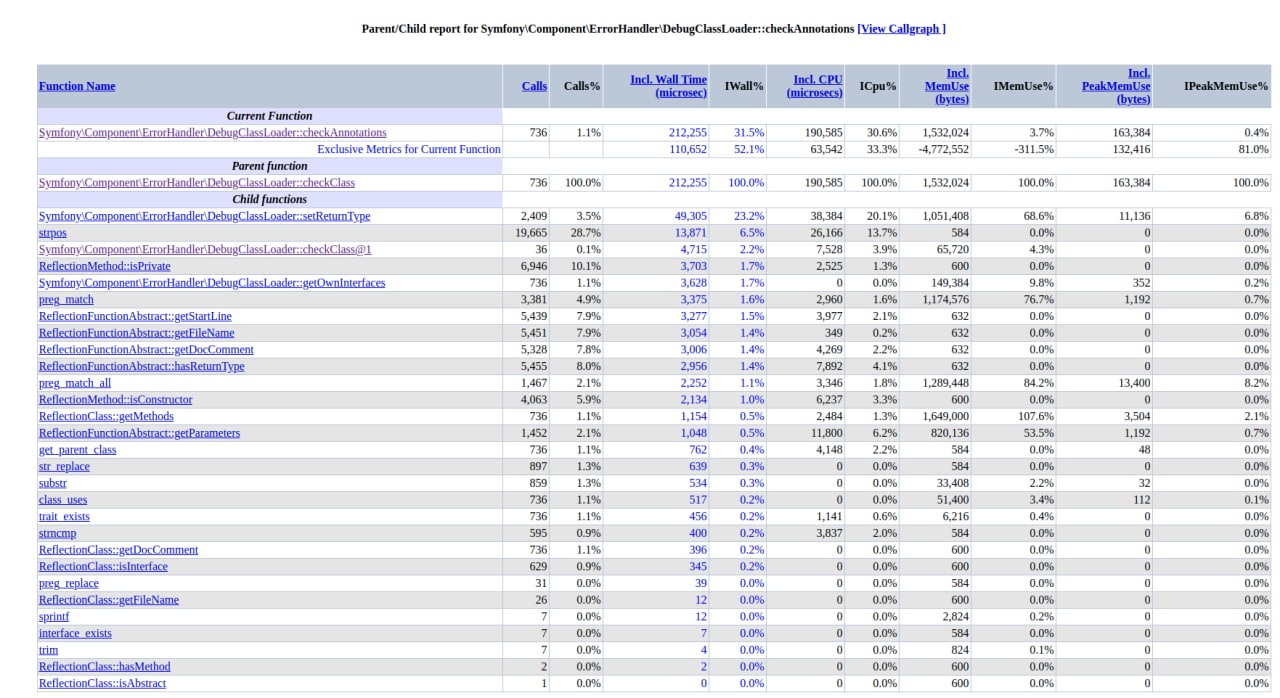Select the Child functions section heading

270,200
